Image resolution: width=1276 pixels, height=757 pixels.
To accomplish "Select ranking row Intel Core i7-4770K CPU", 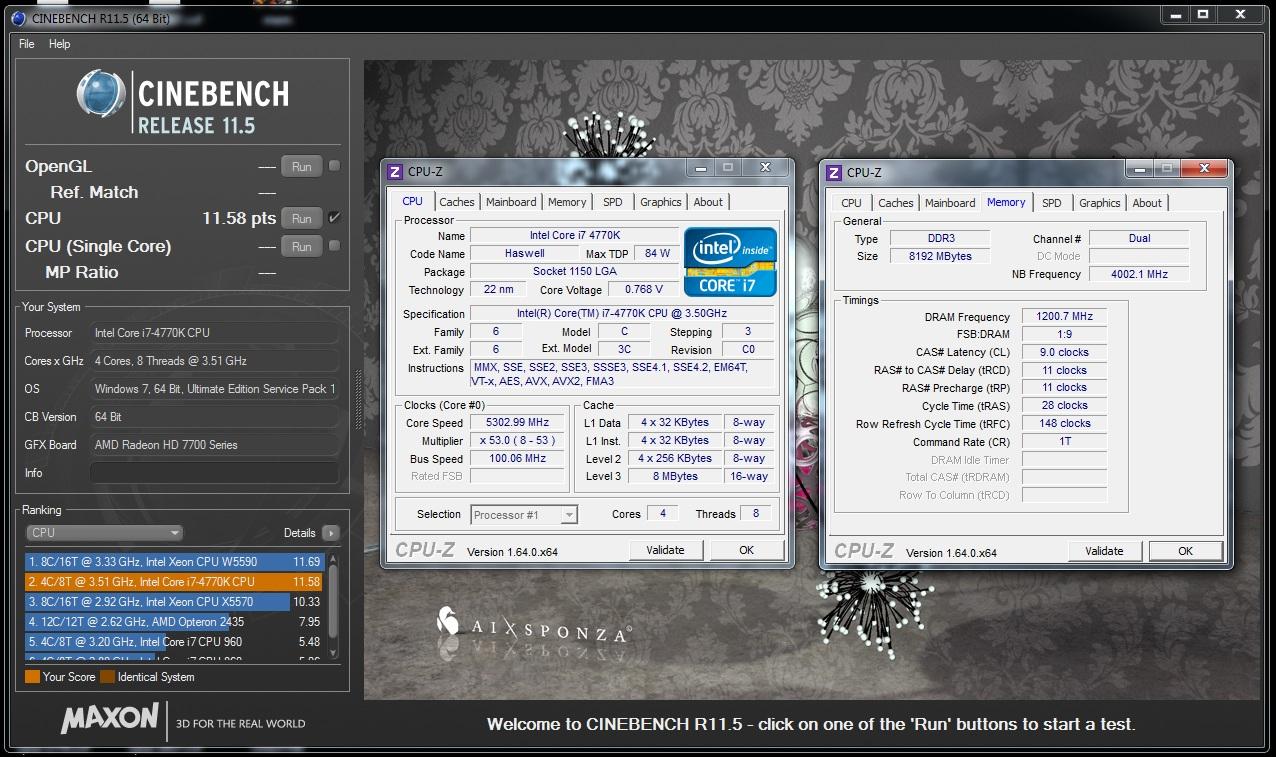I will coord(174,581).
